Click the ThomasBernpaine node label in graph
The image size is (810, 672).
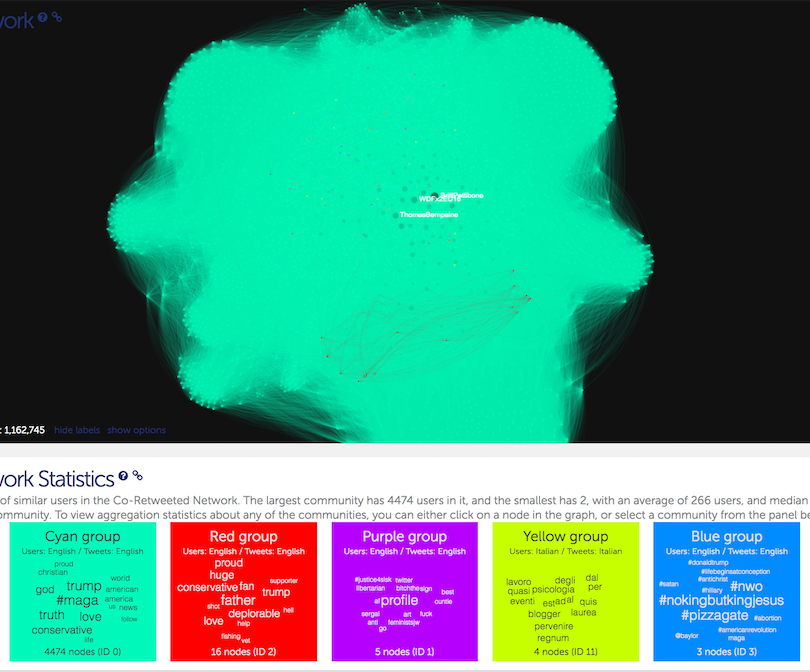[429, 214]
